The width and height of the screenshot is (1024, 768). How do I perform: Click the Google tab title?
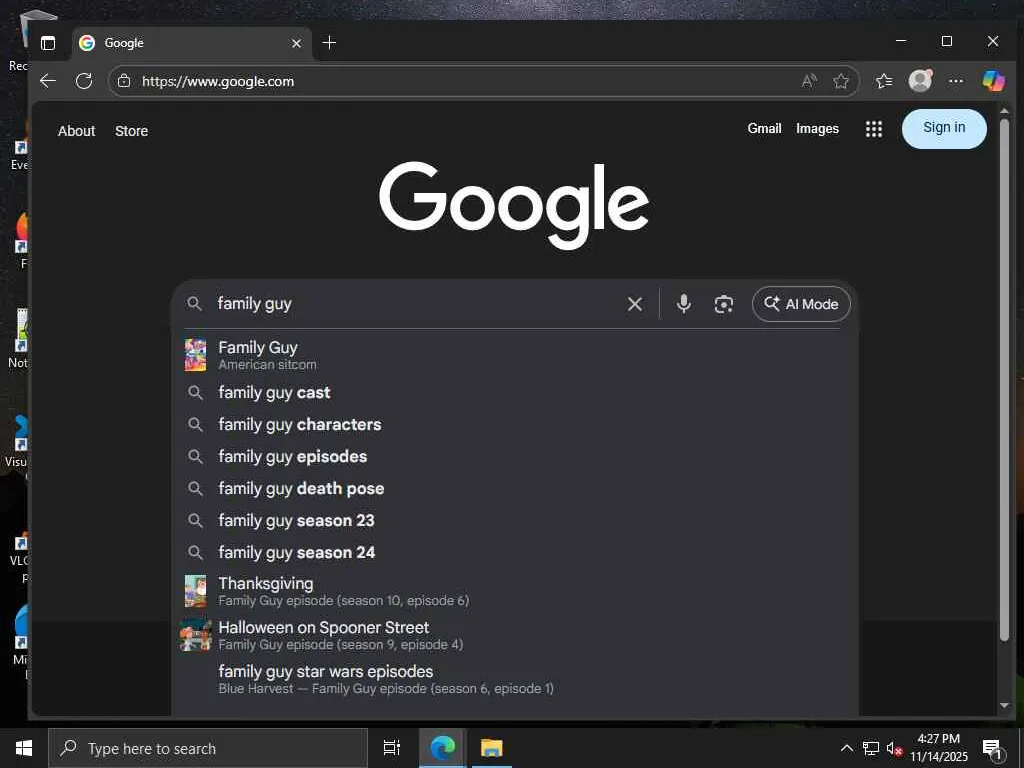click(x=124, y=43)
